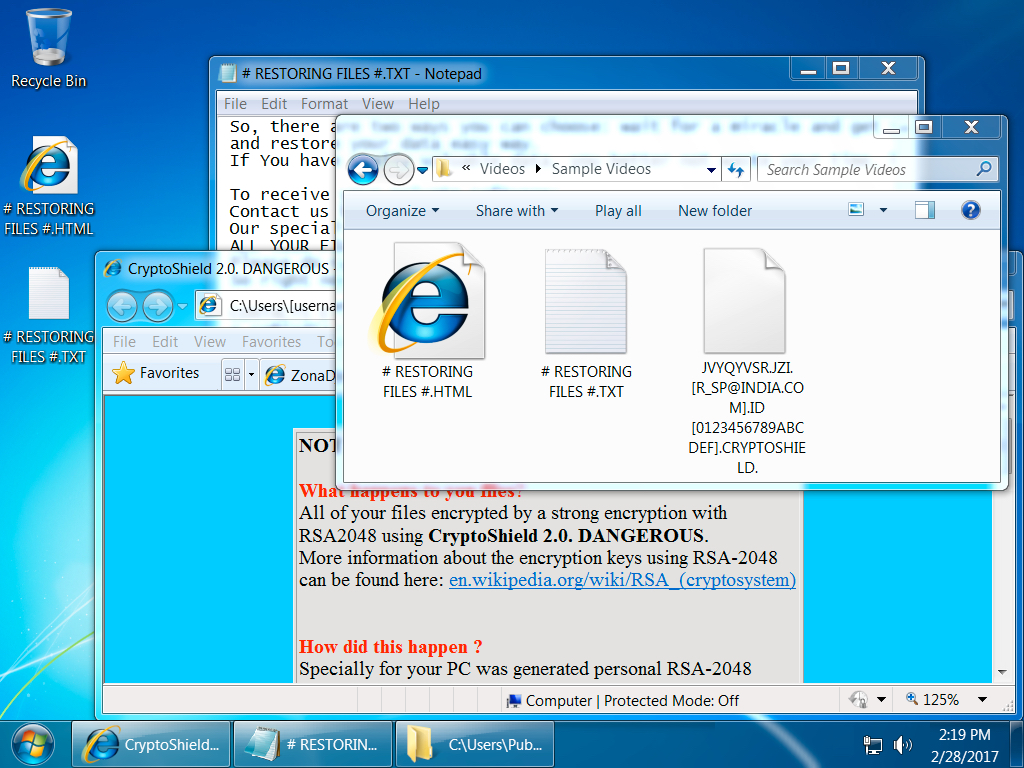Viewport: 1024px width, 768px height.
Task: Select the Zona IE browser tab
Action: click(x=299, y=375)
